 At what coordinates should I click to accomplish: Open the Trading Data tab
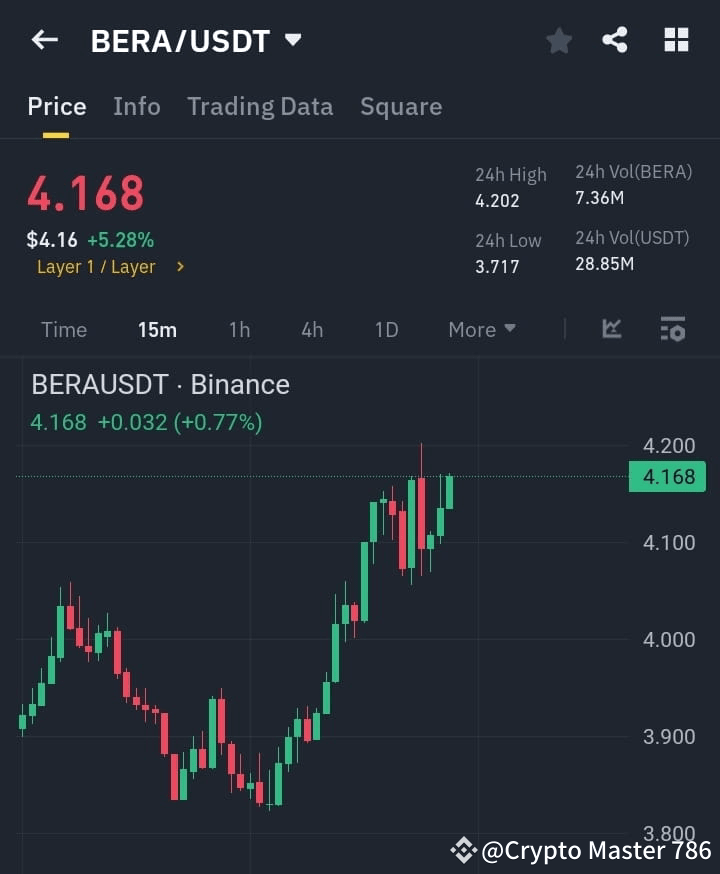click(x=260, y=106)
